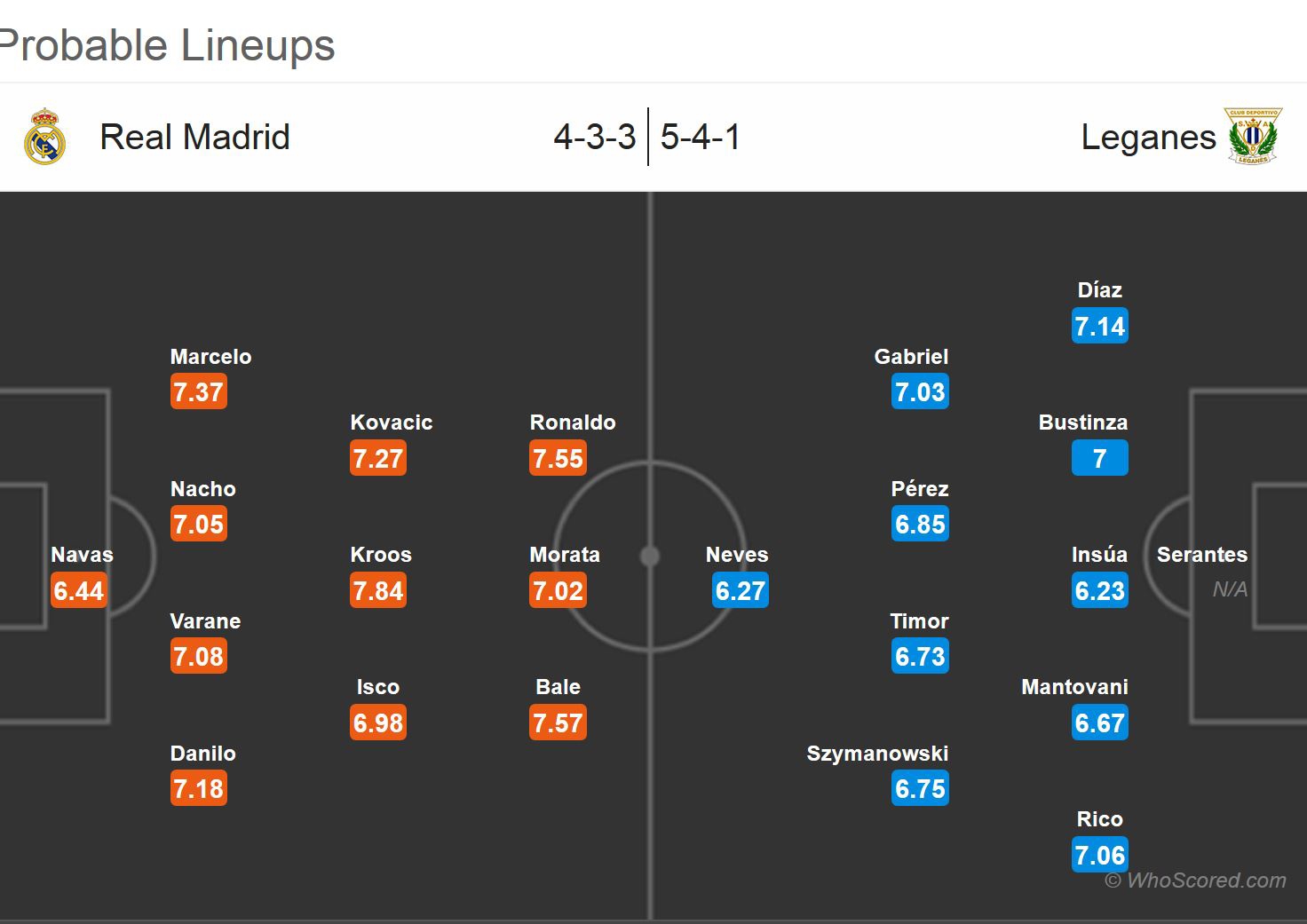Click Kroos's 7.84 rating badge
The image size is (1307, 924).
click(378, 590)
